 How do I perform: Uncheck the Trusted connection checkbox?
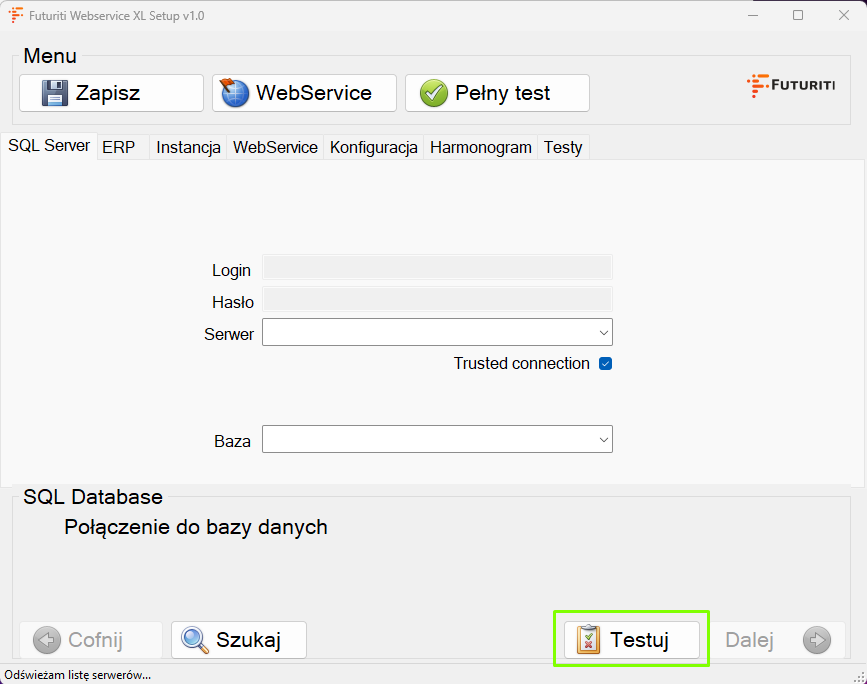pos(605,364)
